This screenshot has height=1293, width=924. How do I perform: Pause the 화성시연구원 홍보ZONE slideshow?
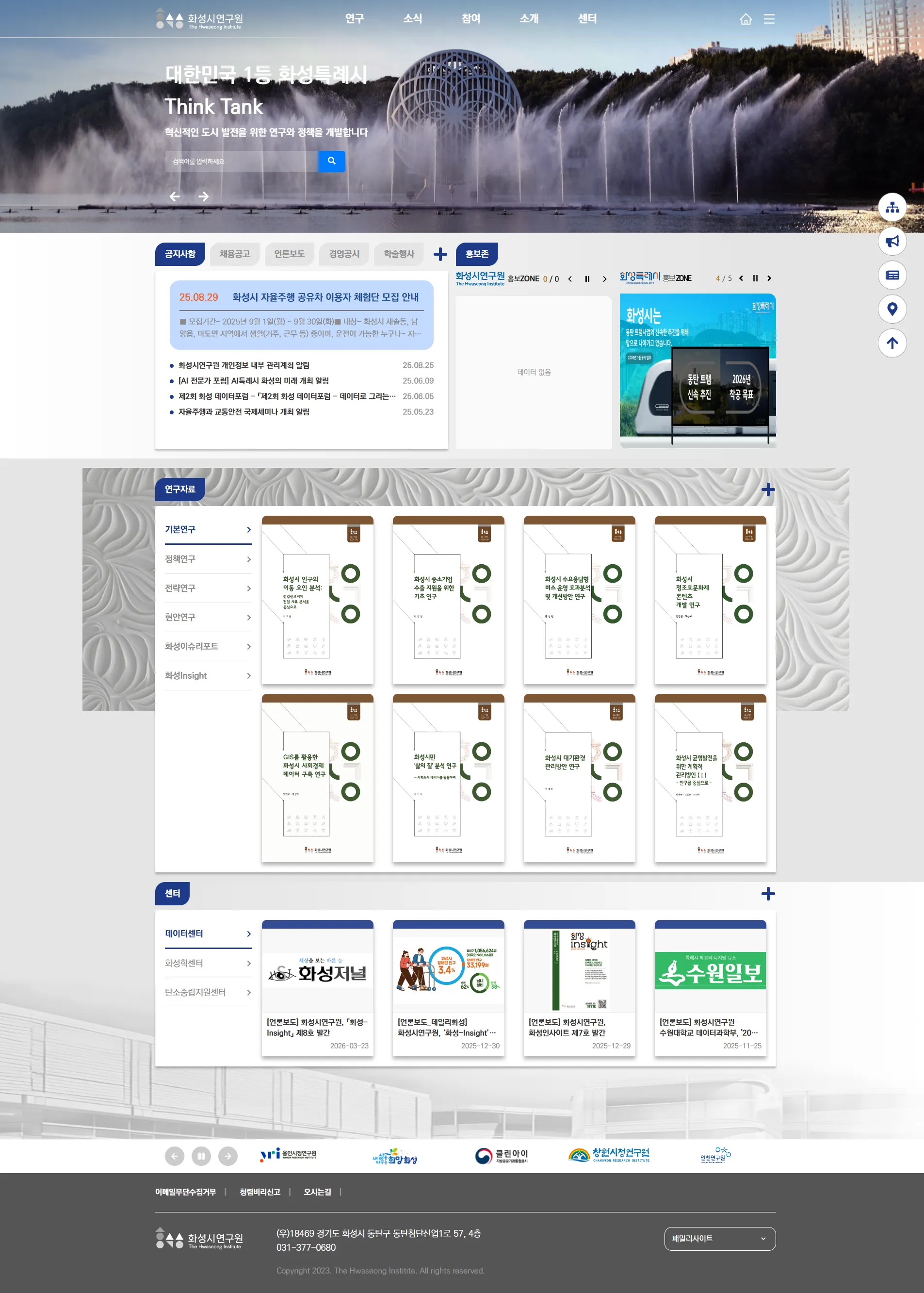587,279
